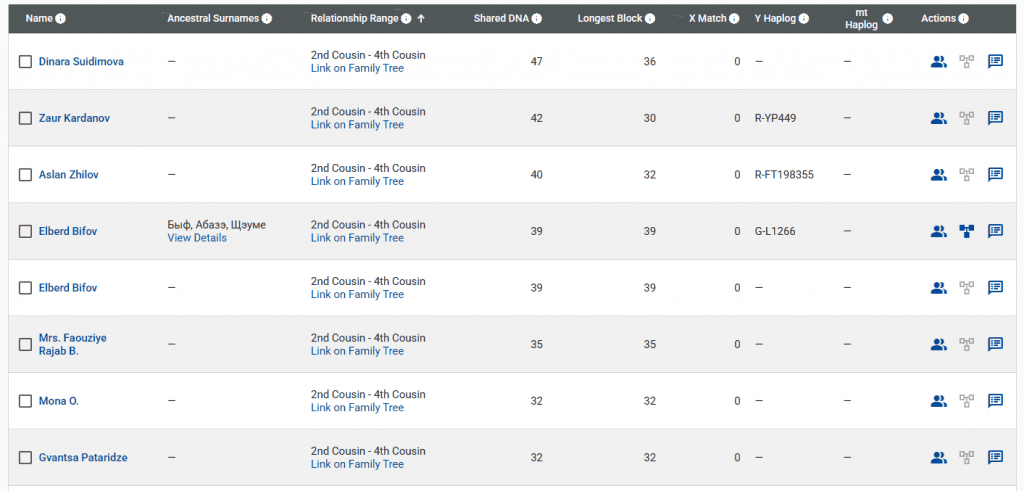Expand View Details for Elberd Bifov surnames
The width and height of the screenshot is (1024, 491).
pos(197,238)
